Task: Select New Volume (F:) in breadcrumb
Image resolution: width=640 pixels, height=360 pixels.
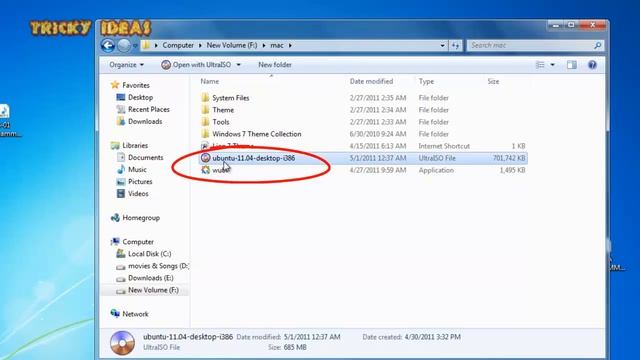Action: (x=232, y=45)
